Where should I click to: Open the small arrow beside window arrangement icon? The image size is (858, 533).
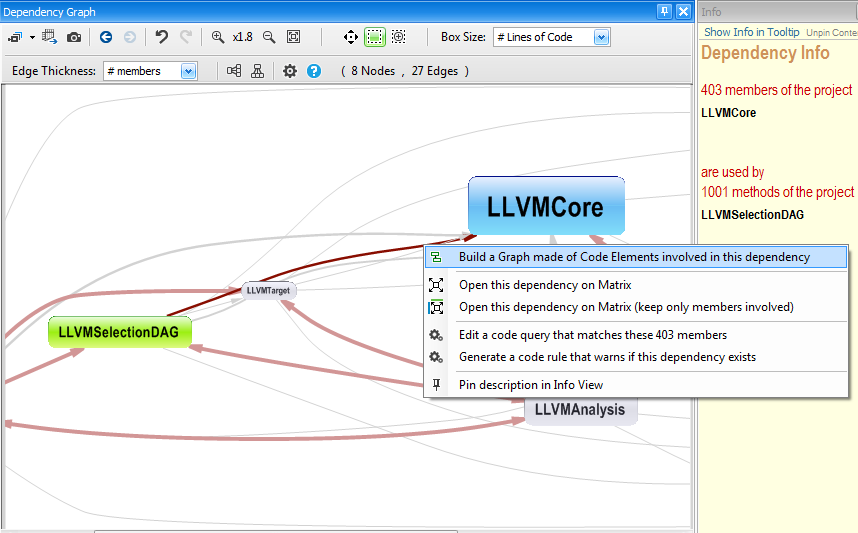32,37
